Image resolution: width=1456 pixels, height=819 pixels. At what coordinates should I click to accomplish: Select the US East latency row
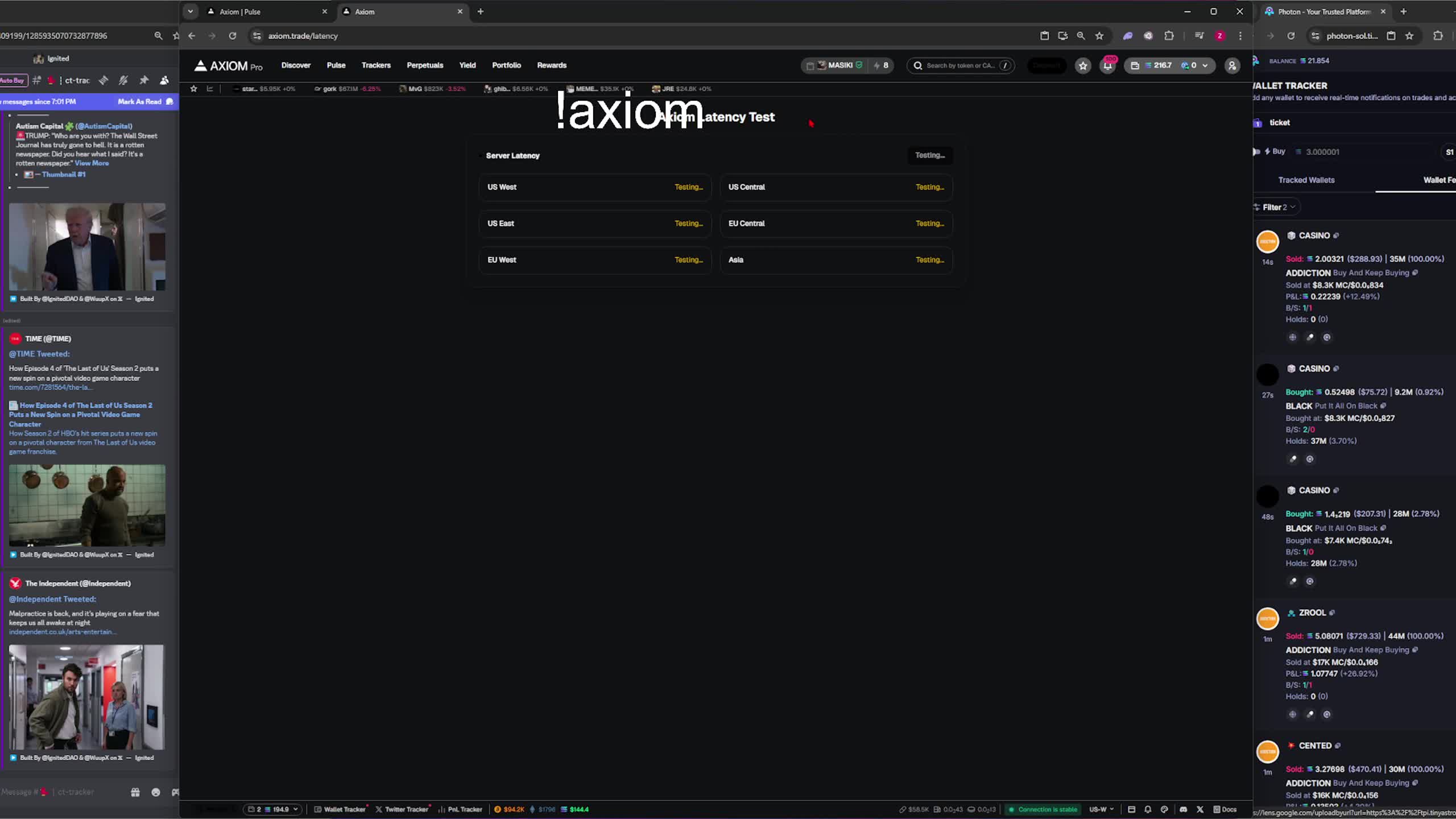(x=595, y=224)
